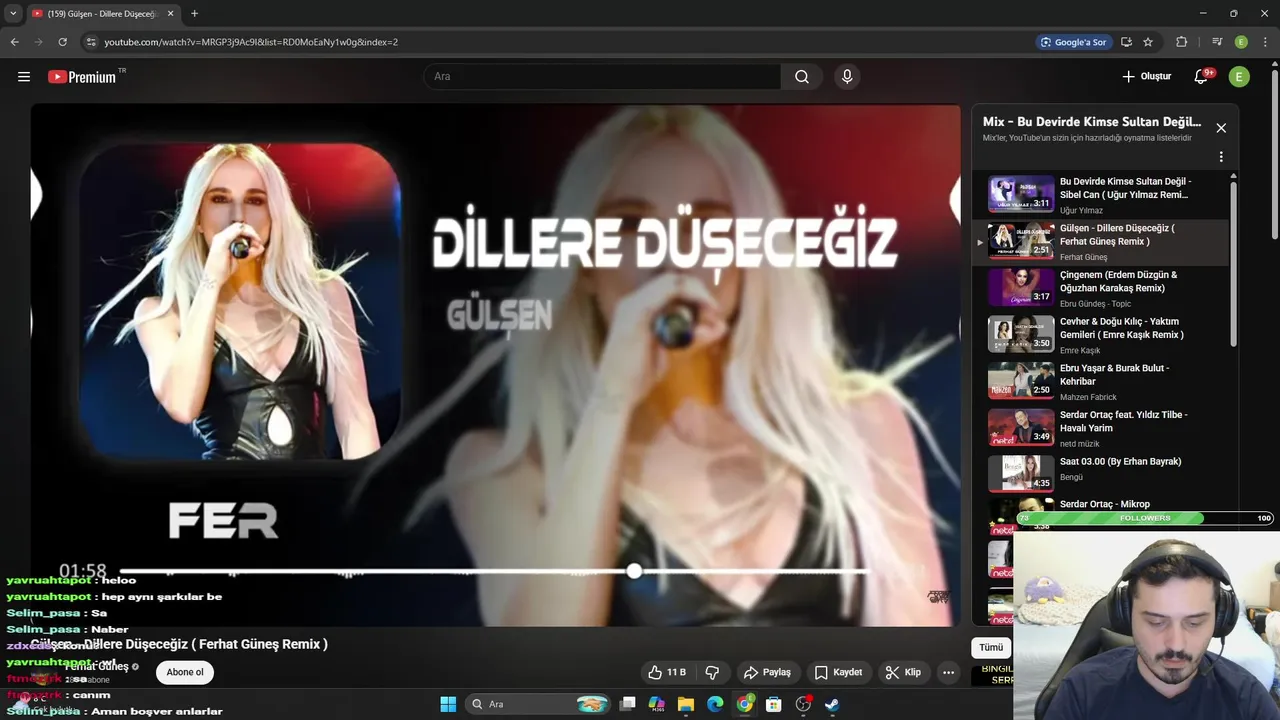Play Çingenem Erdem Düzgün remix
The width and height of the screenshot is (1280, 720).
[1100, 288]
